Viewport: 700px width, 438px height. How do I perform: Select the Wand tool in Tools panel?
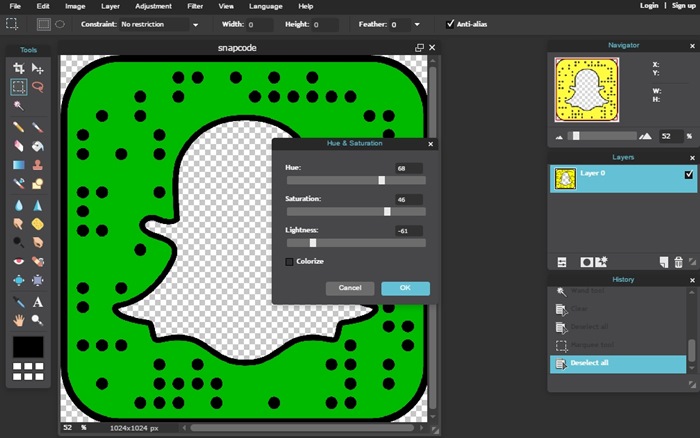[19, 105]
